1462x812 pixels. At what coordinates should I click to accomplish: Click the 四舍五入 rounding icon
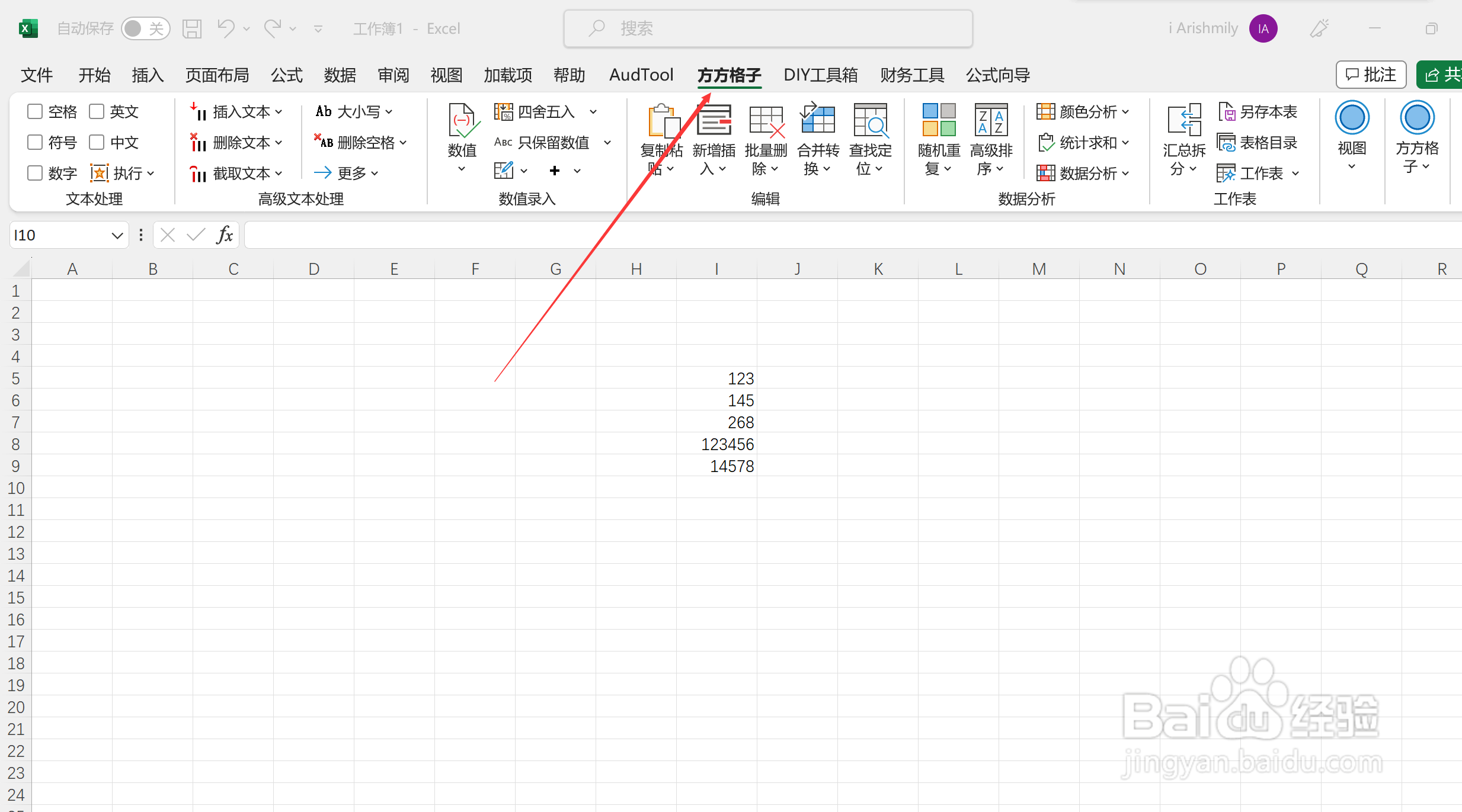[503, 111]
